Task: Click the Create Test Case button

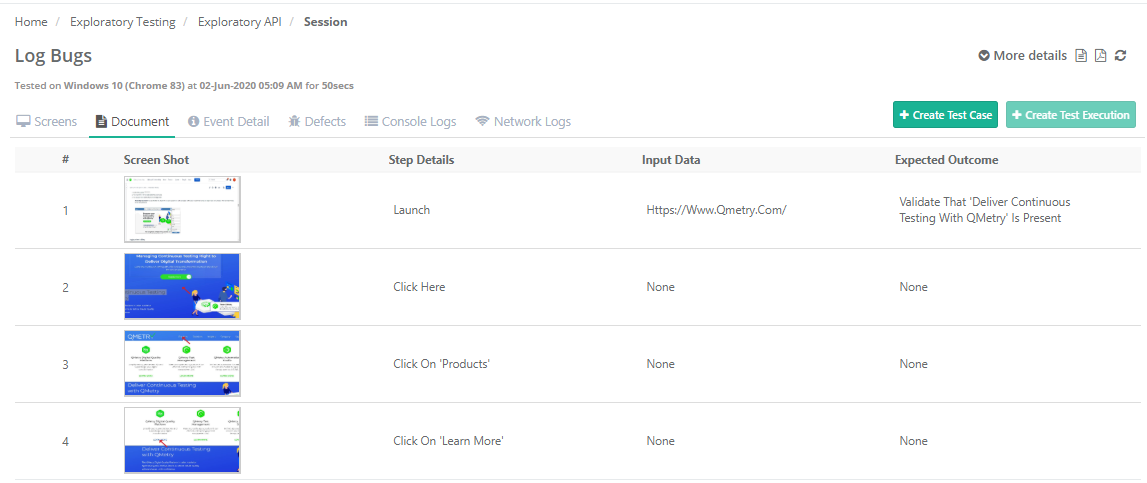Action: point(945,115)
